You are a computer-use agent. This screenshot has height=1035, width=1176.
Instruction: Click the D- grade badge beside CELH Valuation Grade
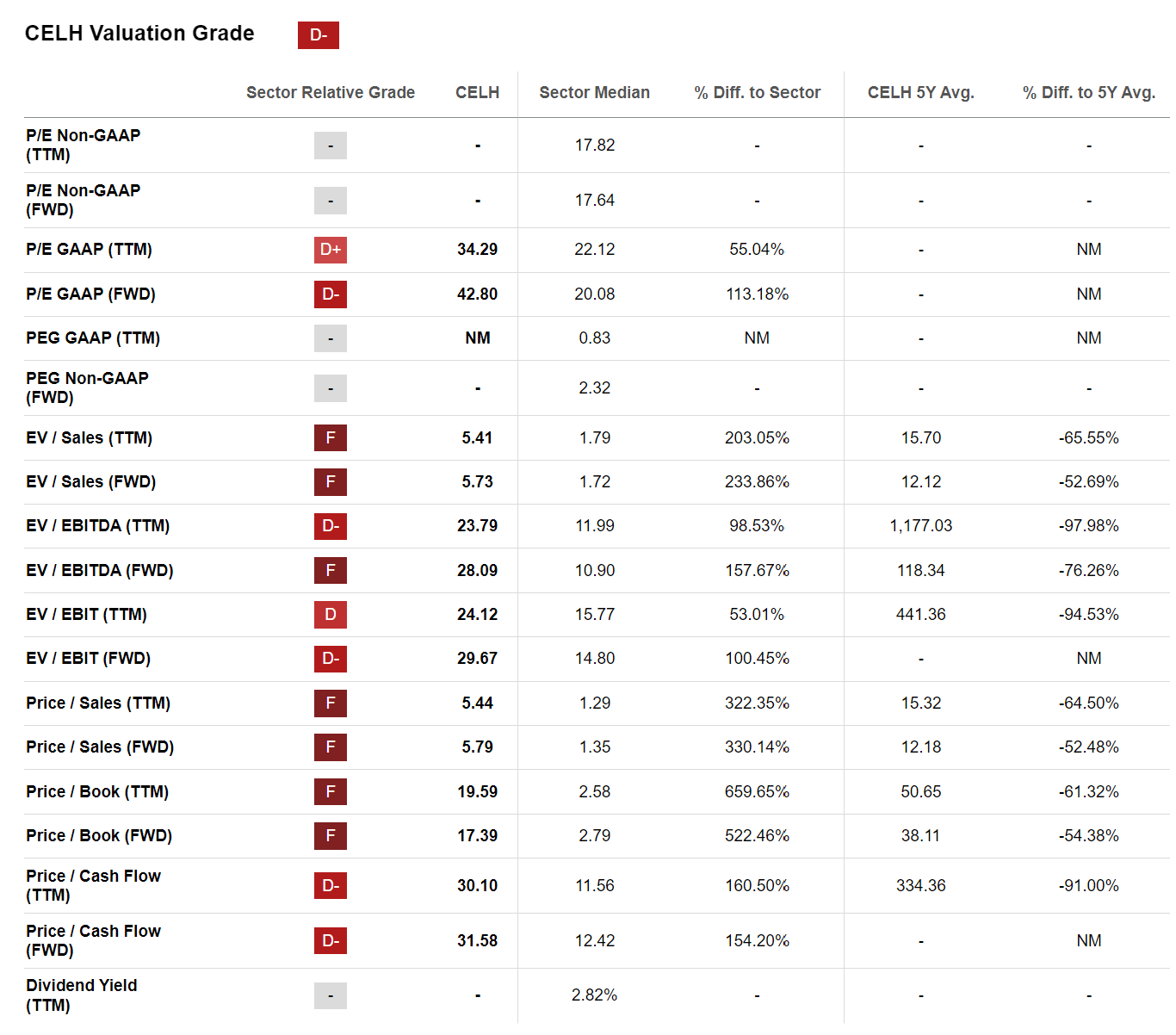pos(318,35)
